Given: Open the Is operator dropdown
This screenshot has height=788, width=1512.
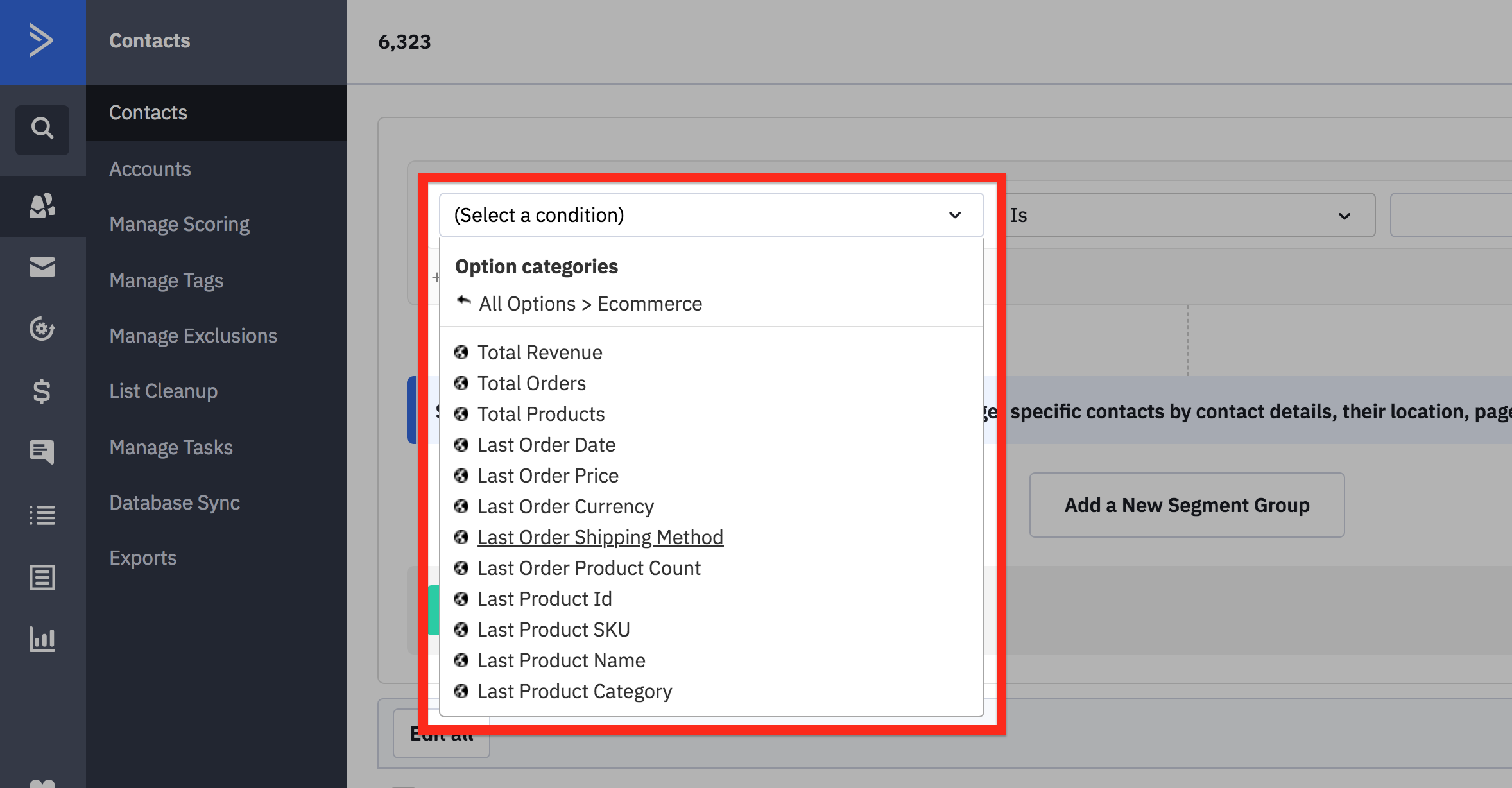Looking at the screenshot, I should tap(1186, 215).
